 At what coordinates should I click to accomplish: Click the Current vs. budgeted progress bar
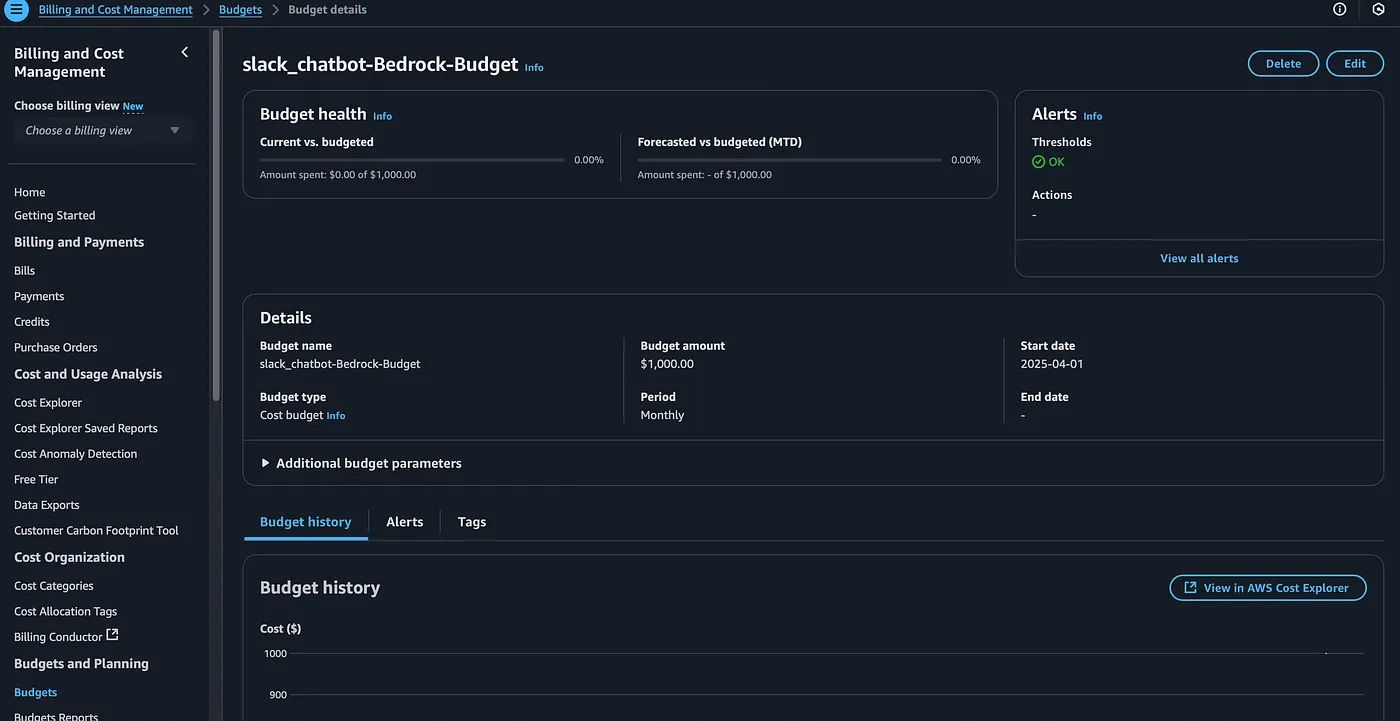pos(413,160)
